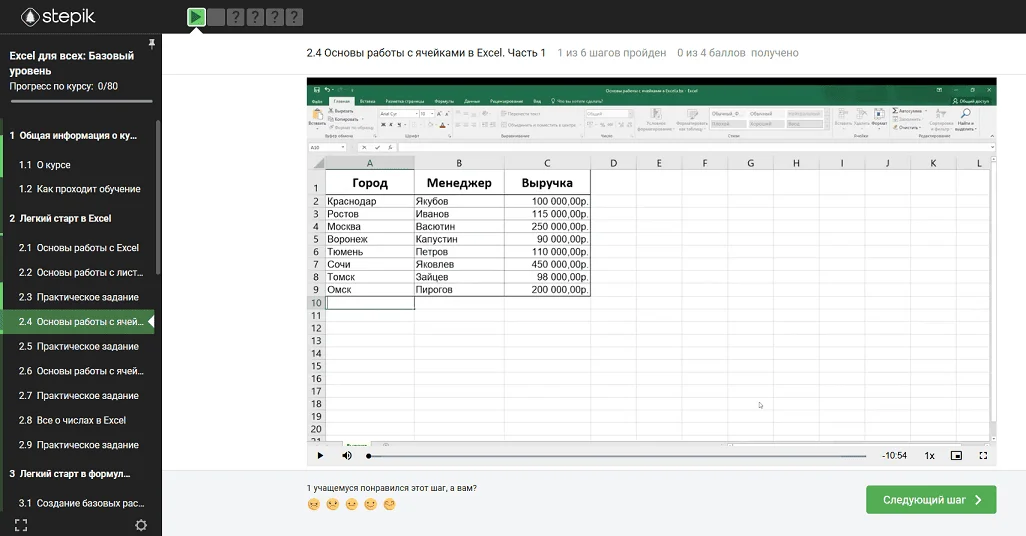Mute the video sound
Image resolution: width=1026 pixels, height=536 pixels.
pos(347,455)
